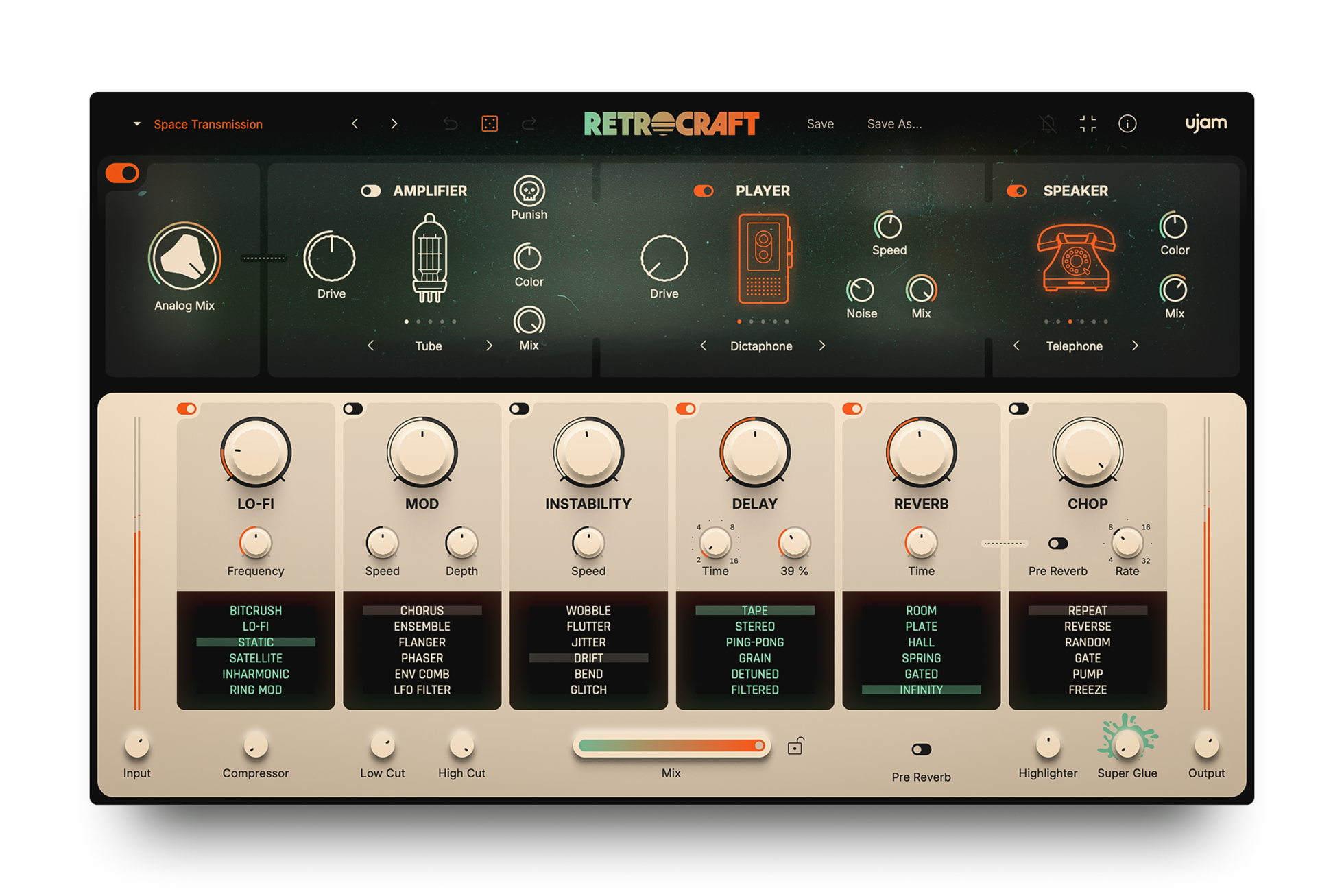The width and height of the screenshot is (1344, 896).
Task: Click the Tube amplifier image
Action: click(x=429, y=258)
